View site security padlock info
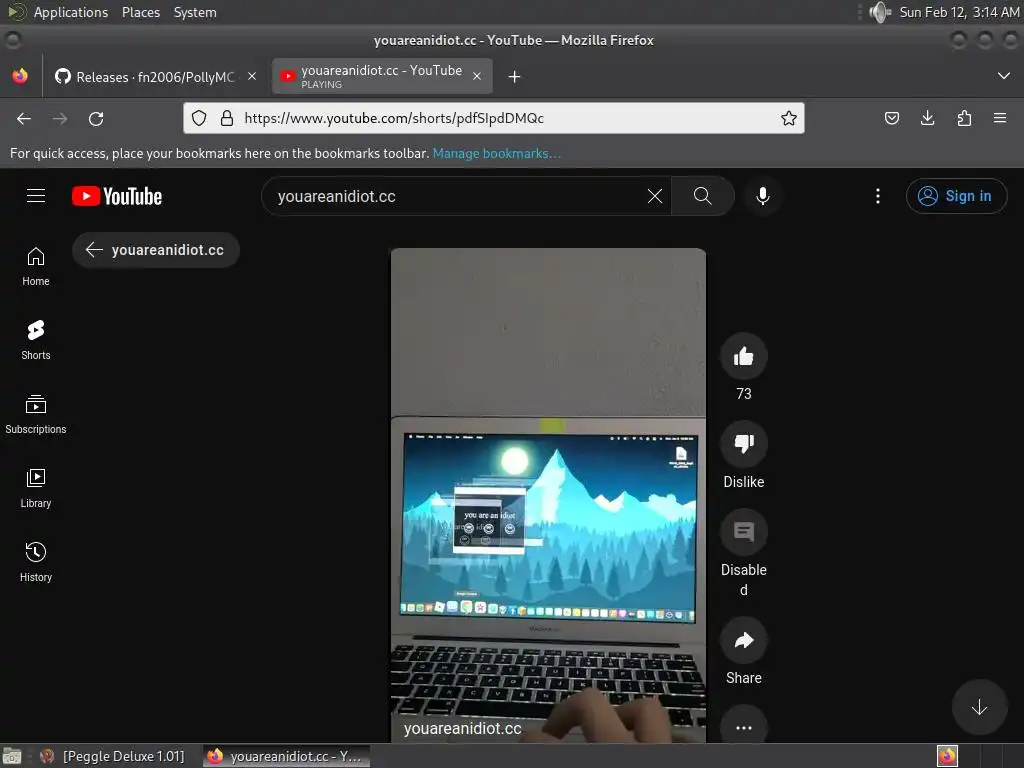This screenshot has width=1024, height=768. point(227,118)
